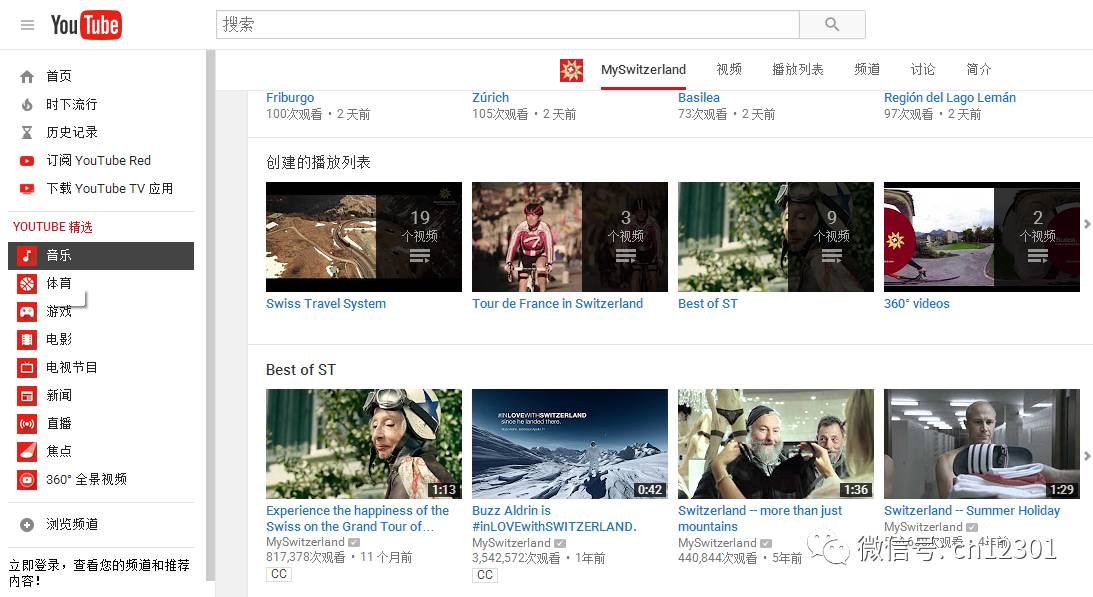1093x597 pixels.
Task: Click the icon beside 订阅 YouTube Red
Action: pos(26,161)
